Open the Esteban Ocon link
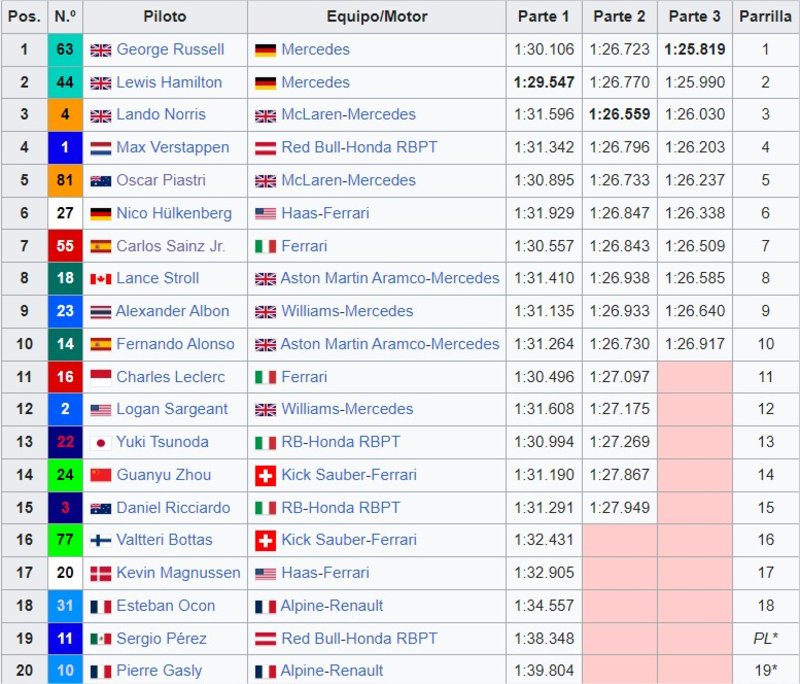 pos(165,605)
